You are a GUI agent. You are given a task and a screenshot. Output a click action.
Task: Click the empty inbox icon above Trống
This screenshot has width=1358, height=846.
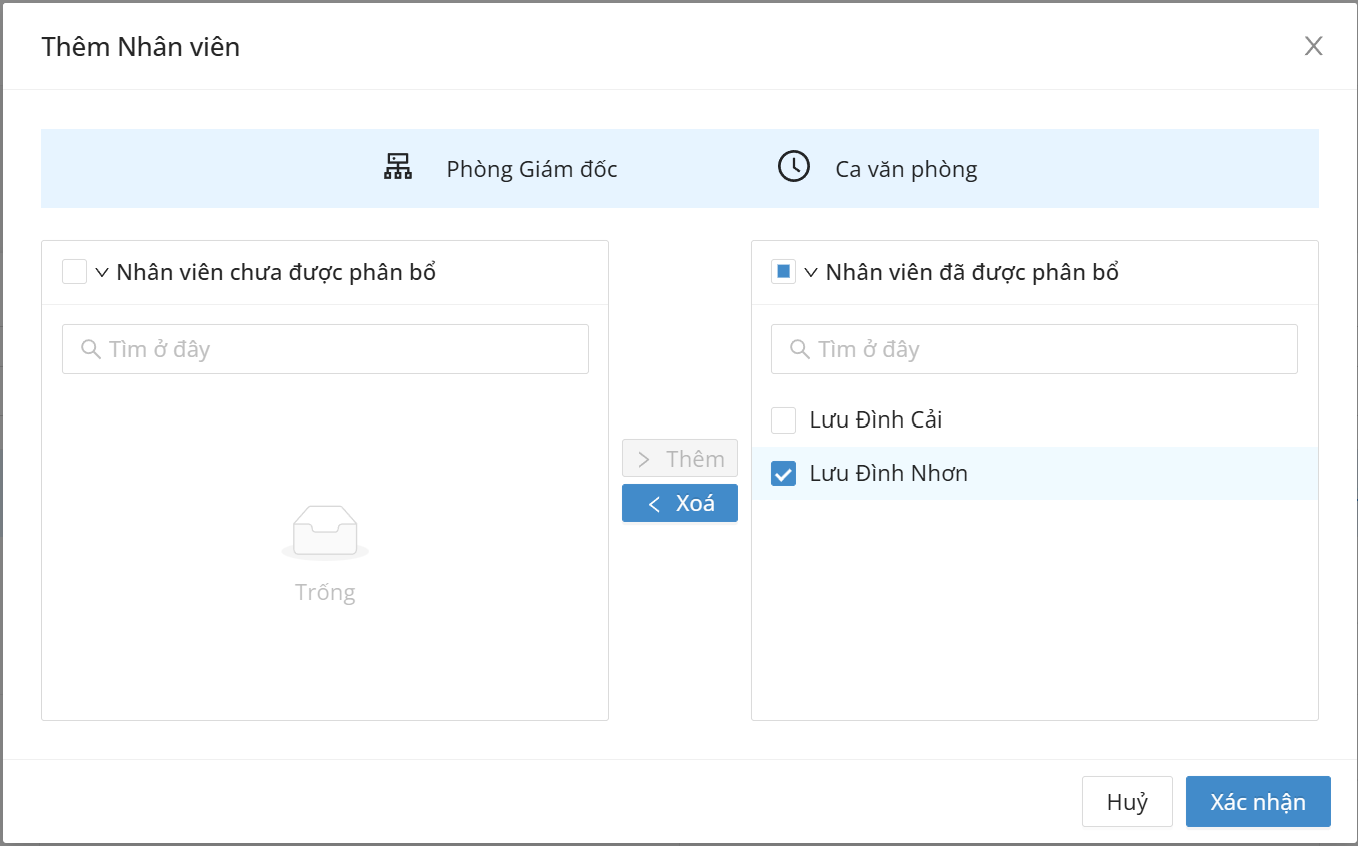click(325, 531)
